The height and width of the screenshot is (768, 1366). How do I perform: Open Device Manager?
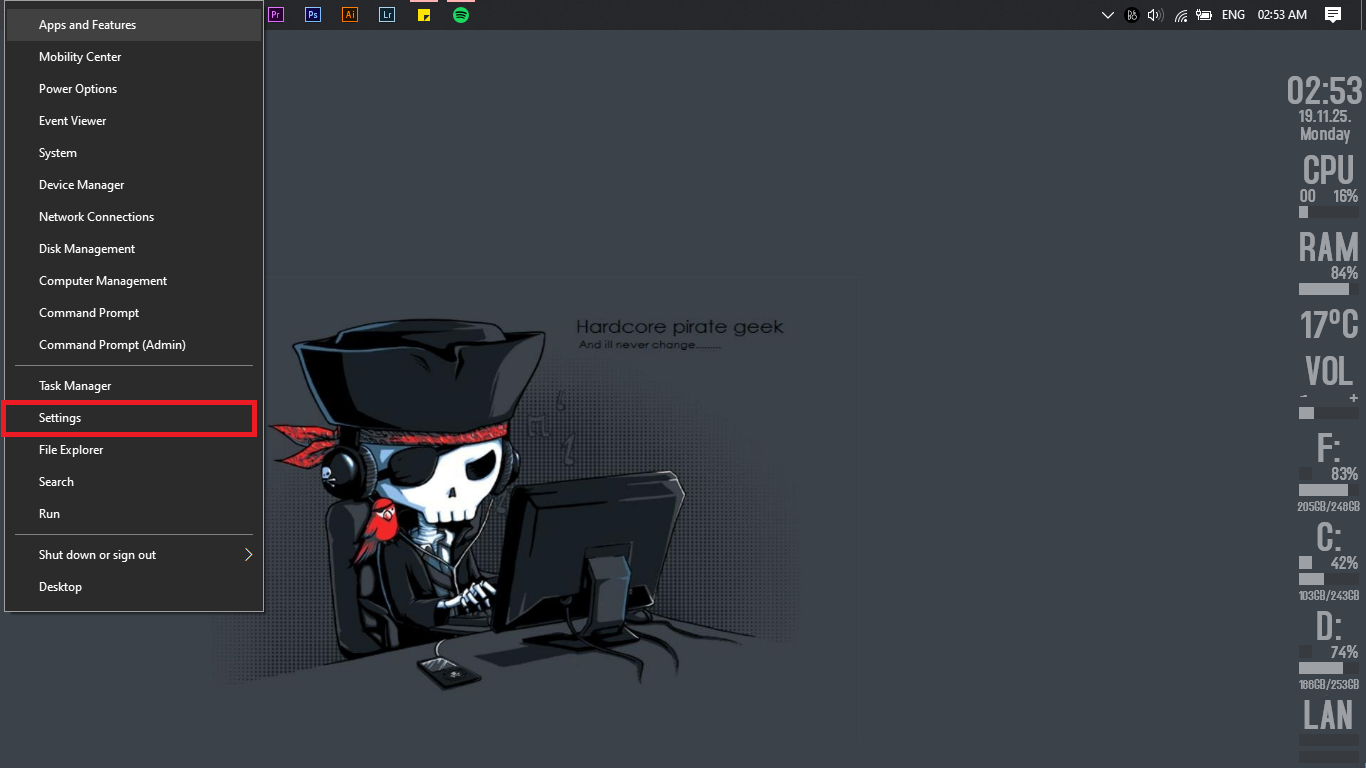(134, 185)
